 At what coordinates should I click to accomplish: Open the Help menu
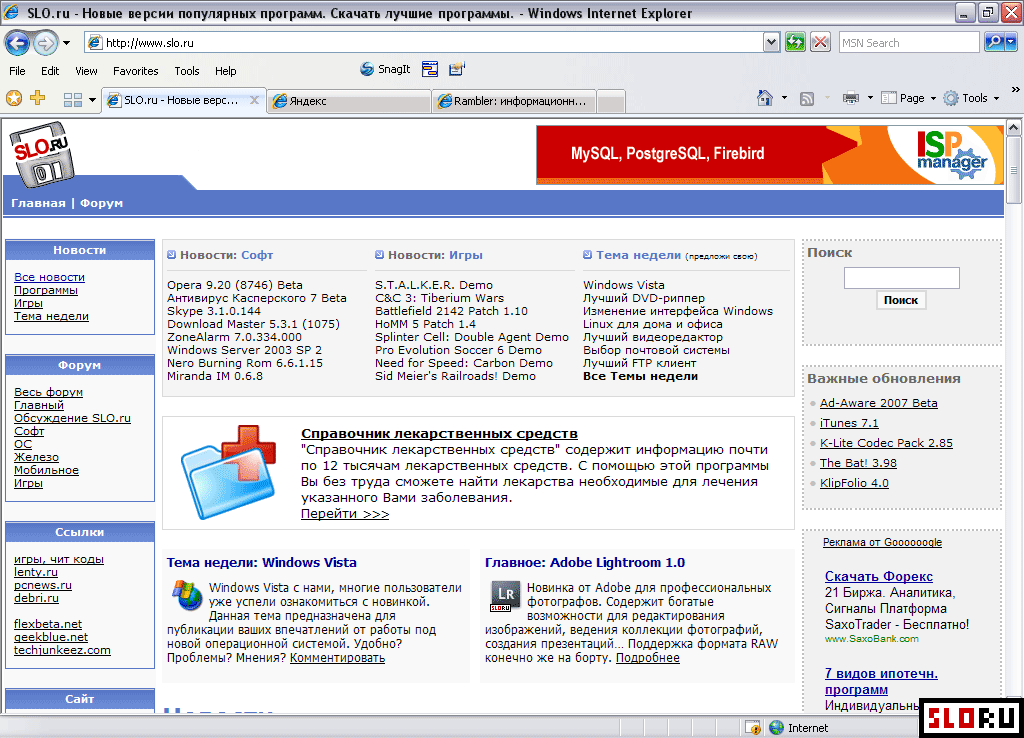pos(225,71)
